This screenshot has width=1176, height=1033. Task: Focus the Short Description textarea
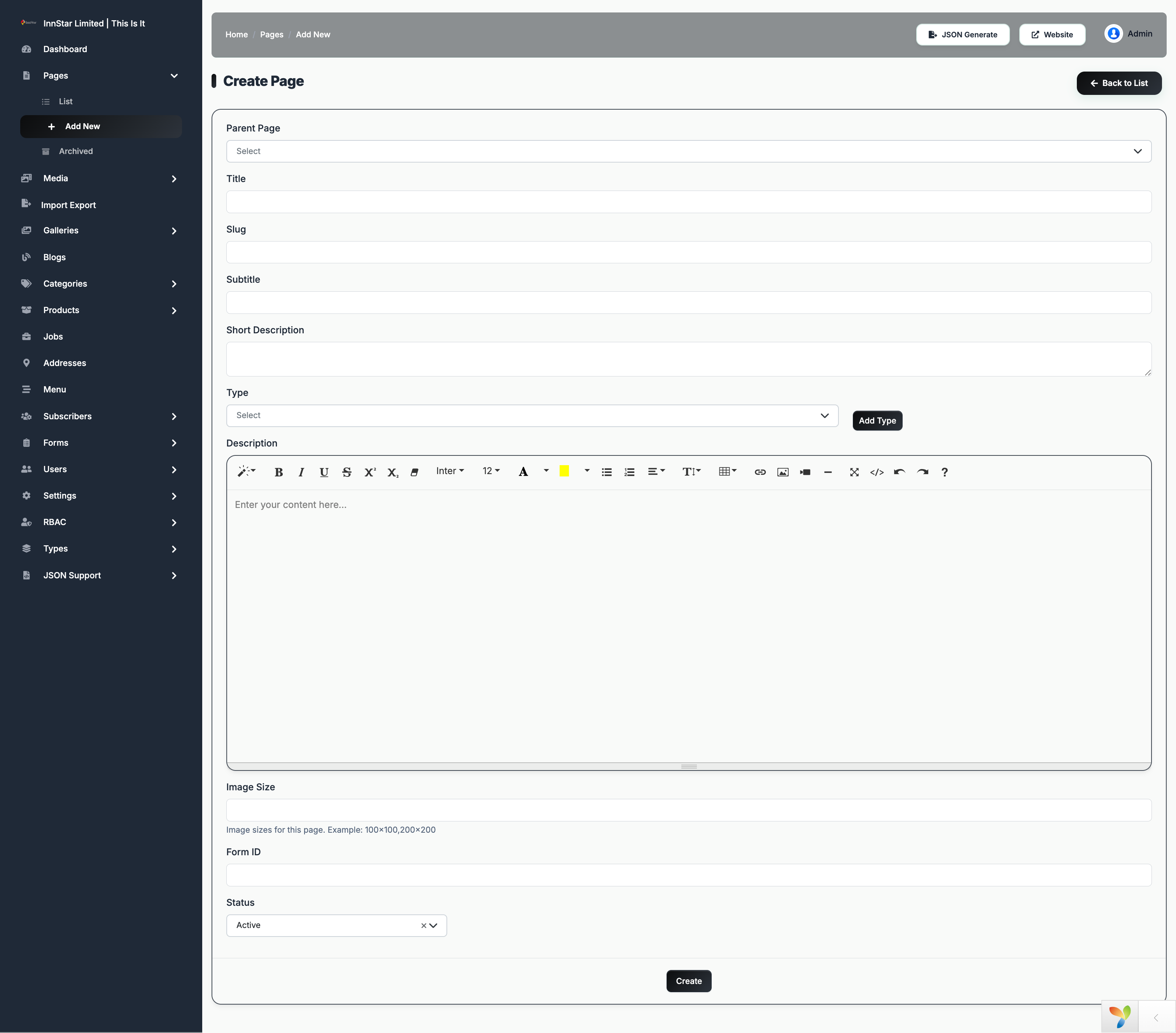[x=689, y=359]
